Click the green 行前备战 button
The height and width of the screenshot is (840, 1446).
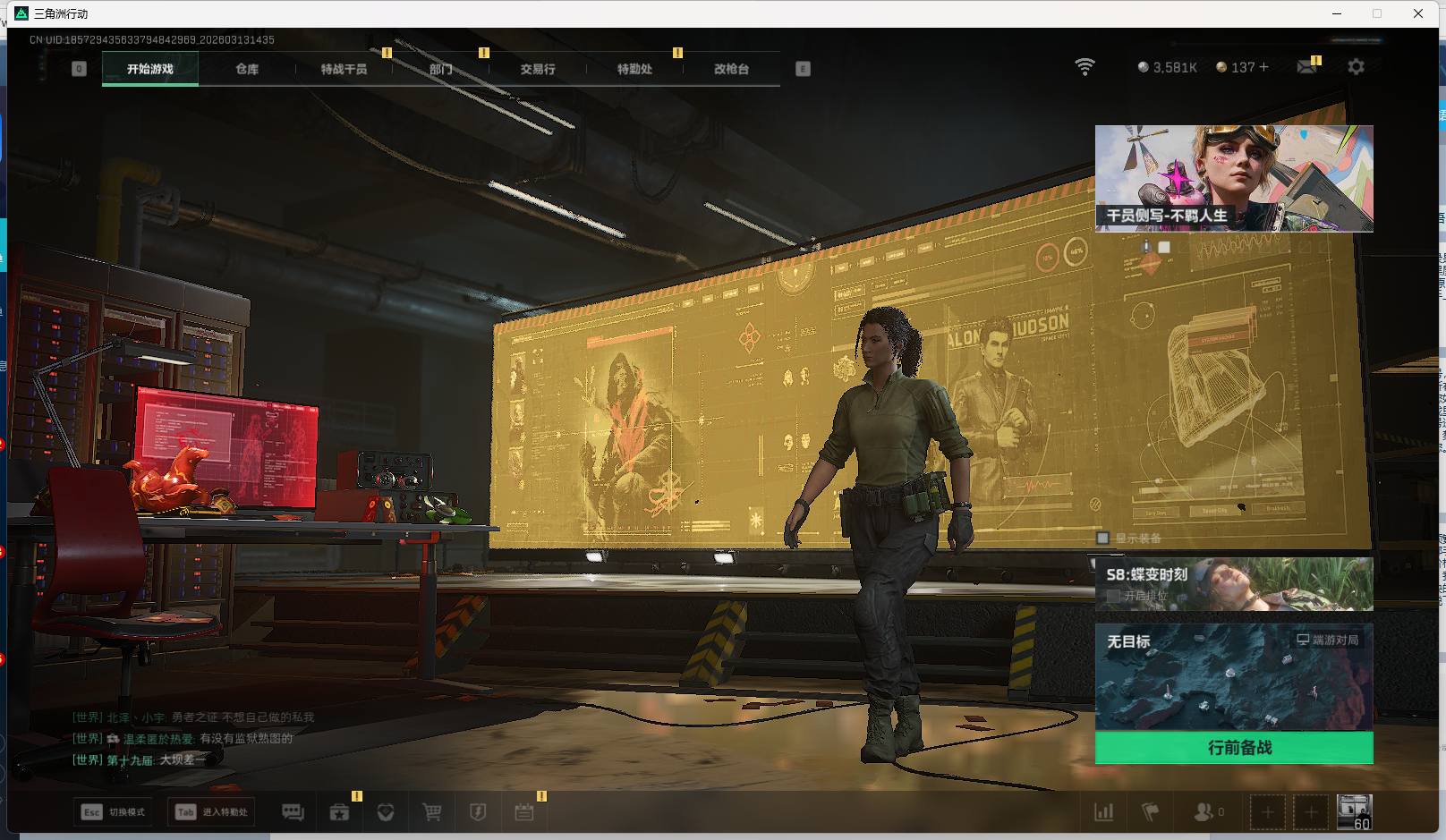point(1234,748)
